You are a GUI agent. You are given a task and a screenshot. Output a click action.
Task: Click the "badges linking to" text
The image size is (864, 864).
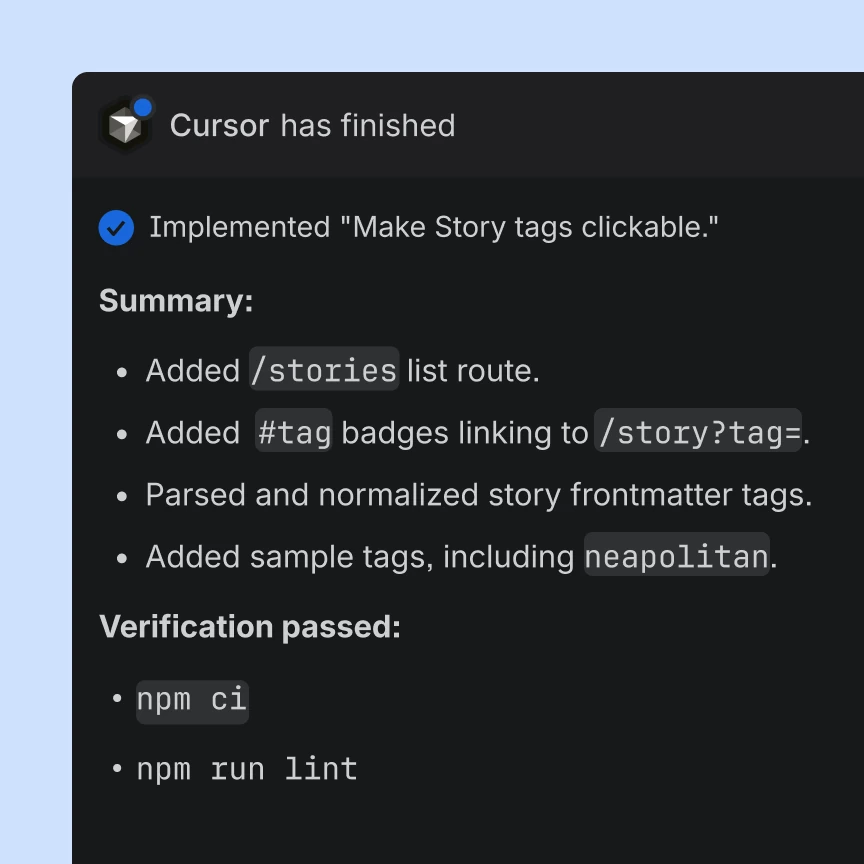465,433
